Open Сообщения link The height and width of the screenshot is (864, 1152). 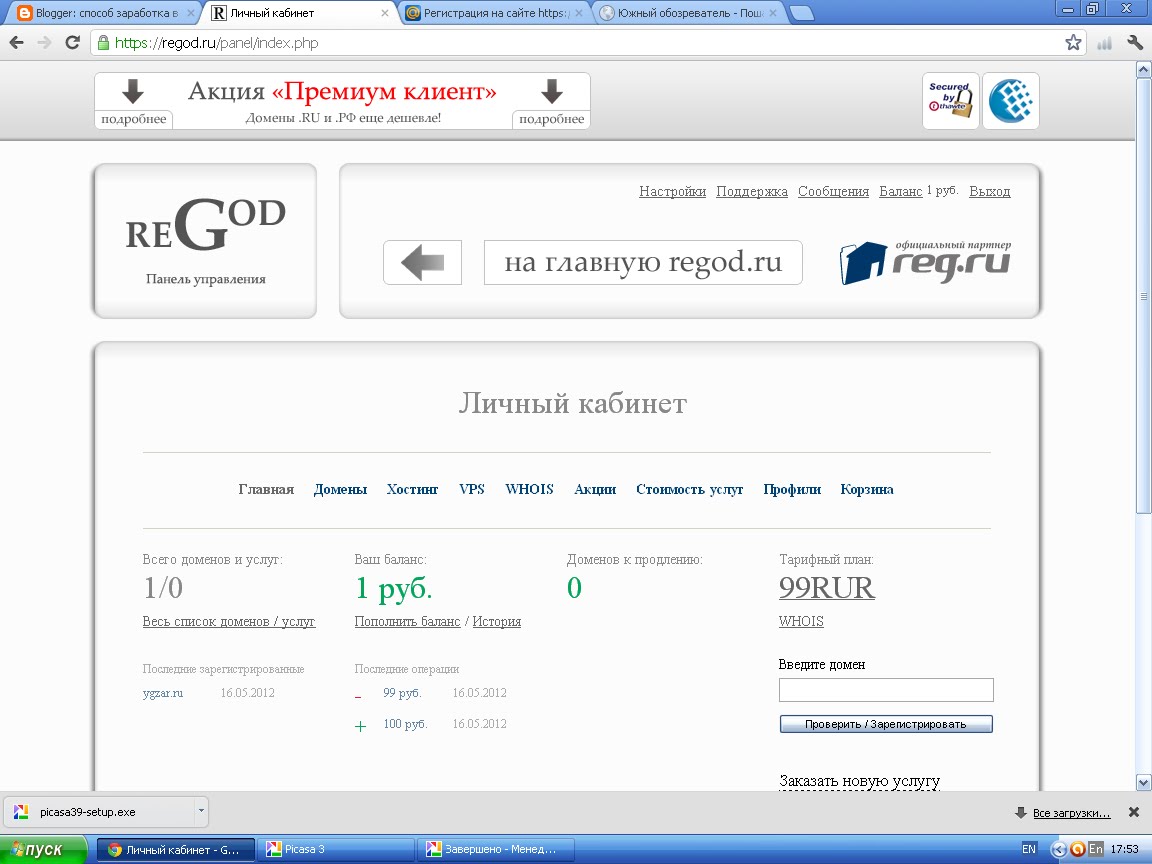pyautogui.click(x=833, y=192)
